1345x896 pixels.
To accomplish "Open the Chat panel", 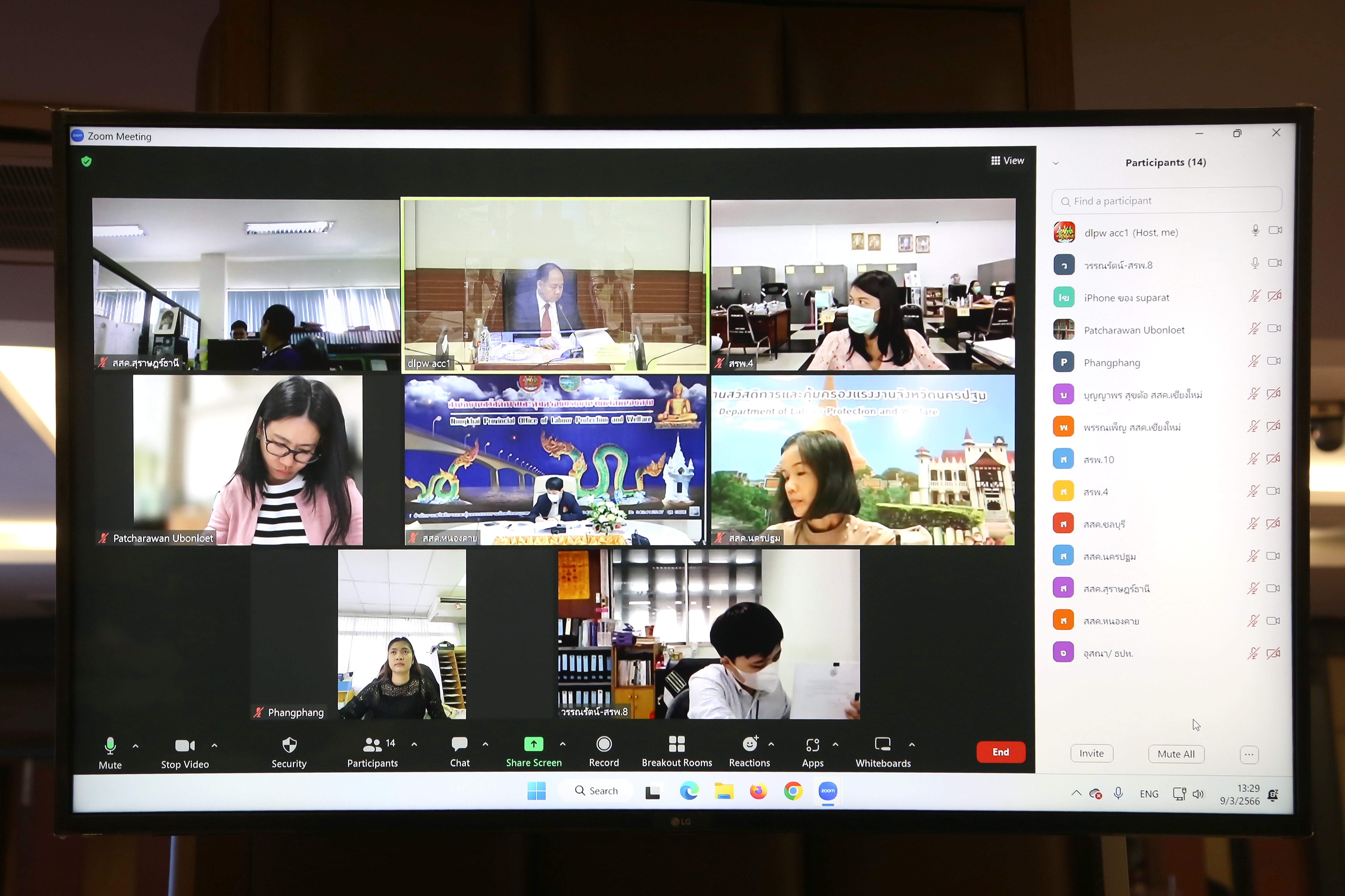I will click(459, 744).
